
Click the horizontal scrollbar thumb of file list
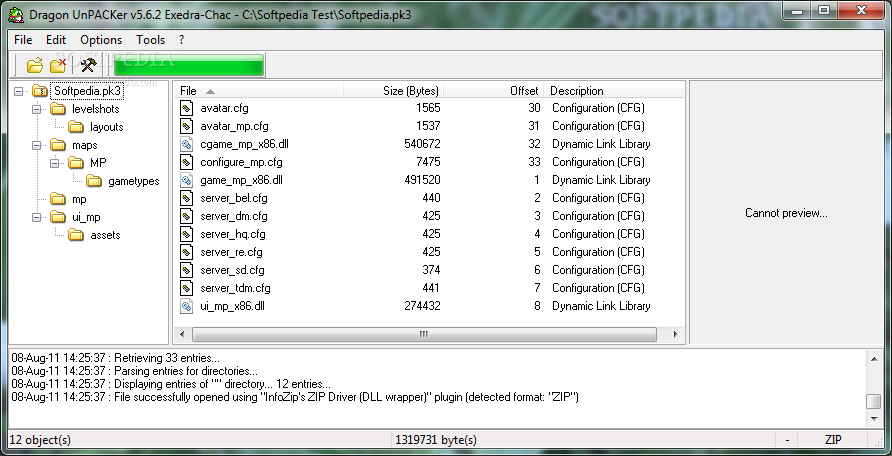click(x=424, y=334)
